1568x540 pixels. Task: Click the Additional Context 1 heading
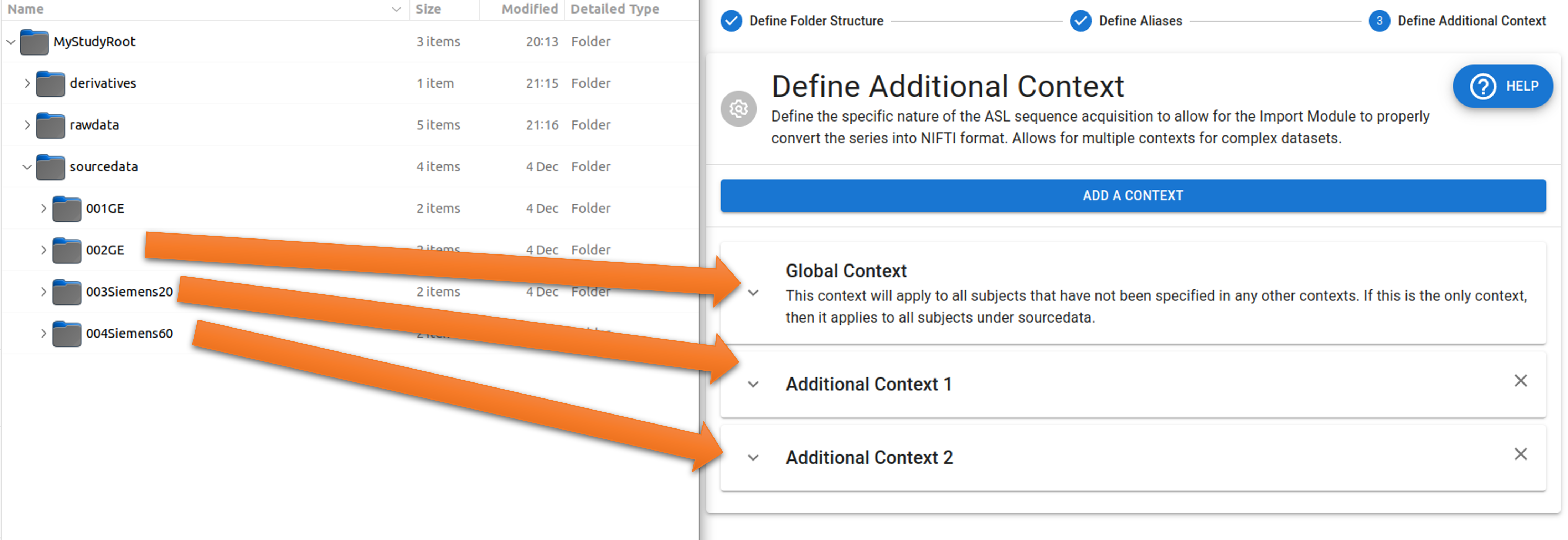coord(868,385)
